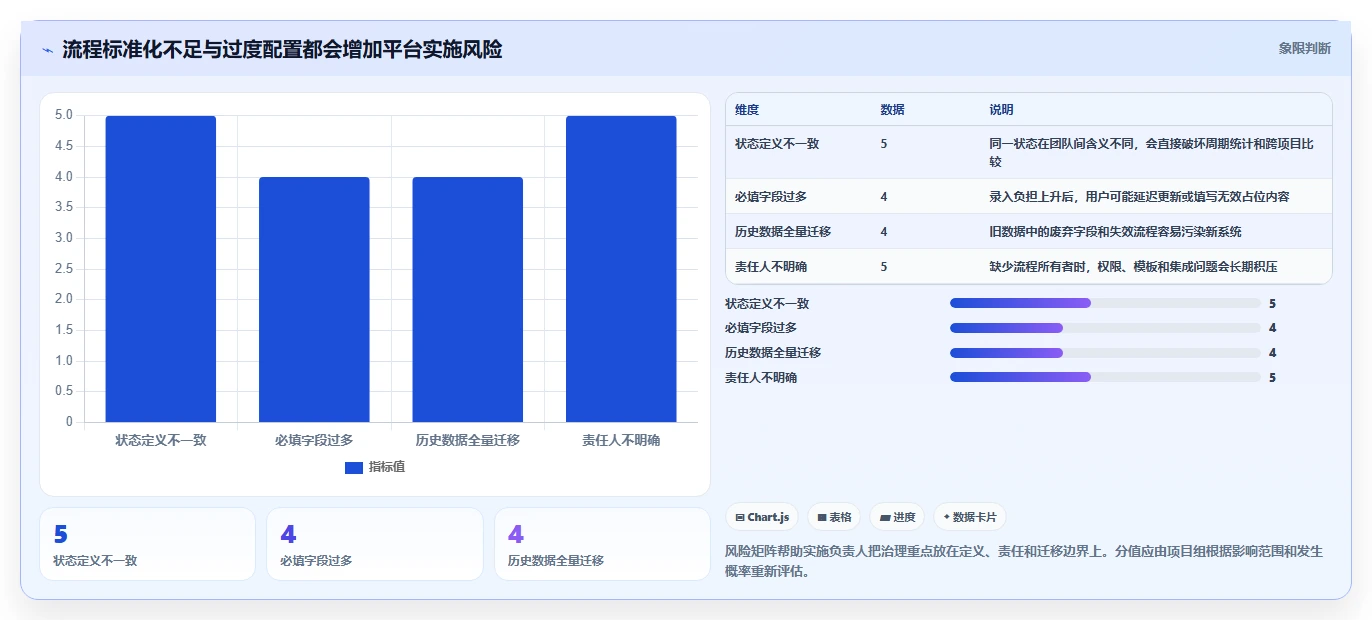Click the 责任人不明确 x-axis label under chart
Screen dimensions: 1372x620
[621, 440]
